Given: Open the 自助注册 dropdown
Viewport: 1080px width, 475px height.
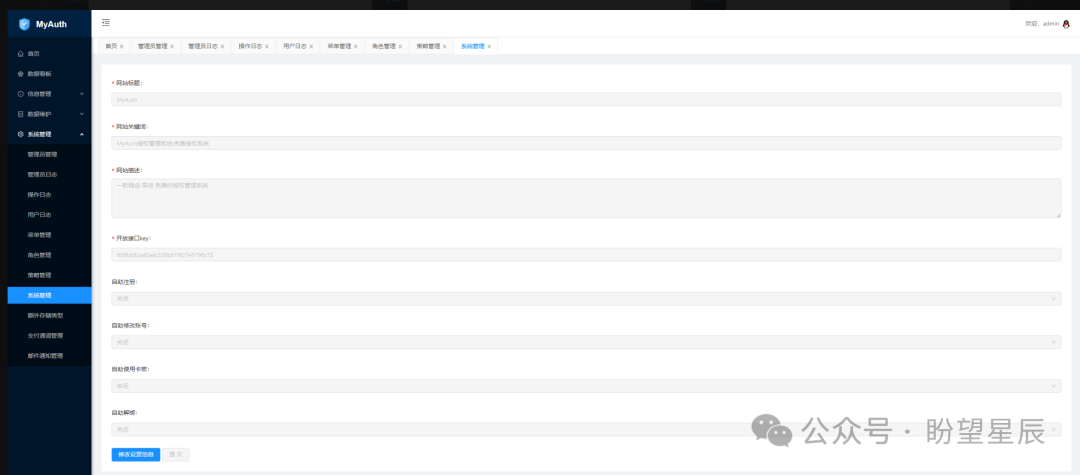Looking at the screenshot, I should pos(585,298).
